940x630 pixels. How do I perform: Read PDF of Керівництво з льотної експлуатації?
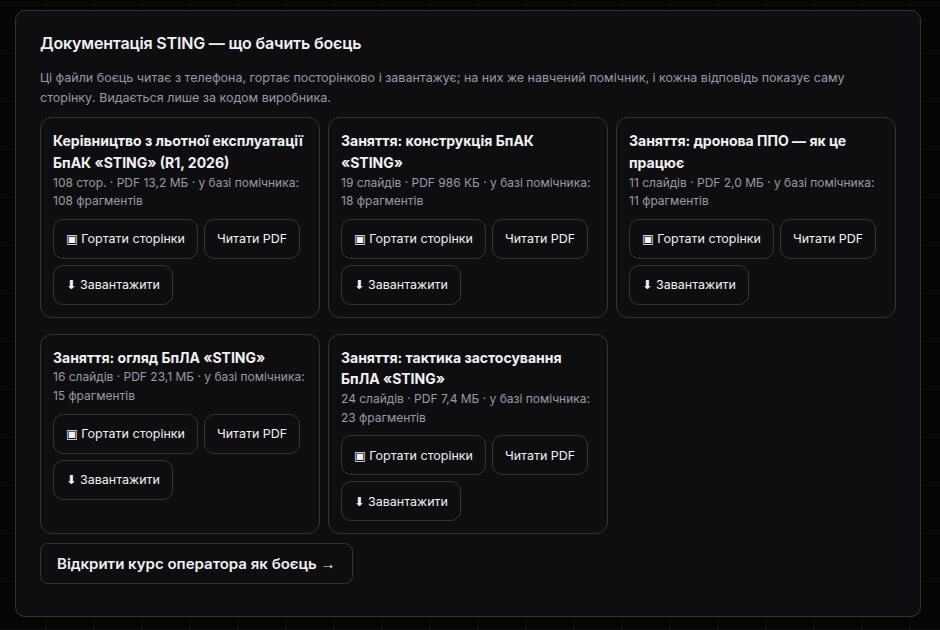(x=252, y=239)
